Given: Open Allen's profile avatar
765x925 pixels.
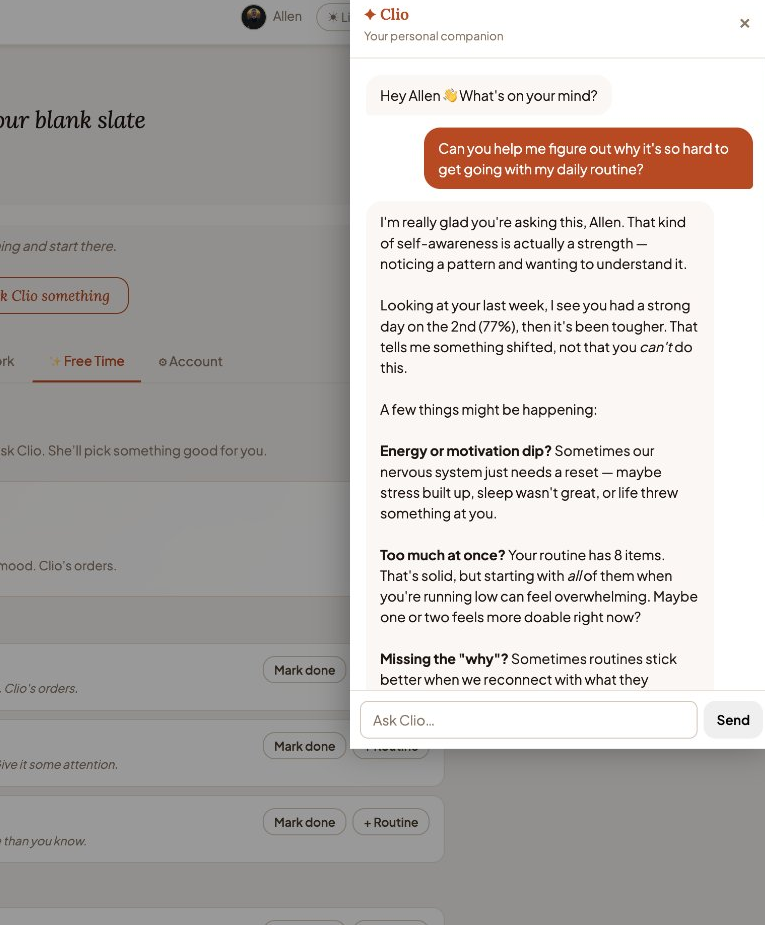Looking at the screenshot, I should coord(254,17).
